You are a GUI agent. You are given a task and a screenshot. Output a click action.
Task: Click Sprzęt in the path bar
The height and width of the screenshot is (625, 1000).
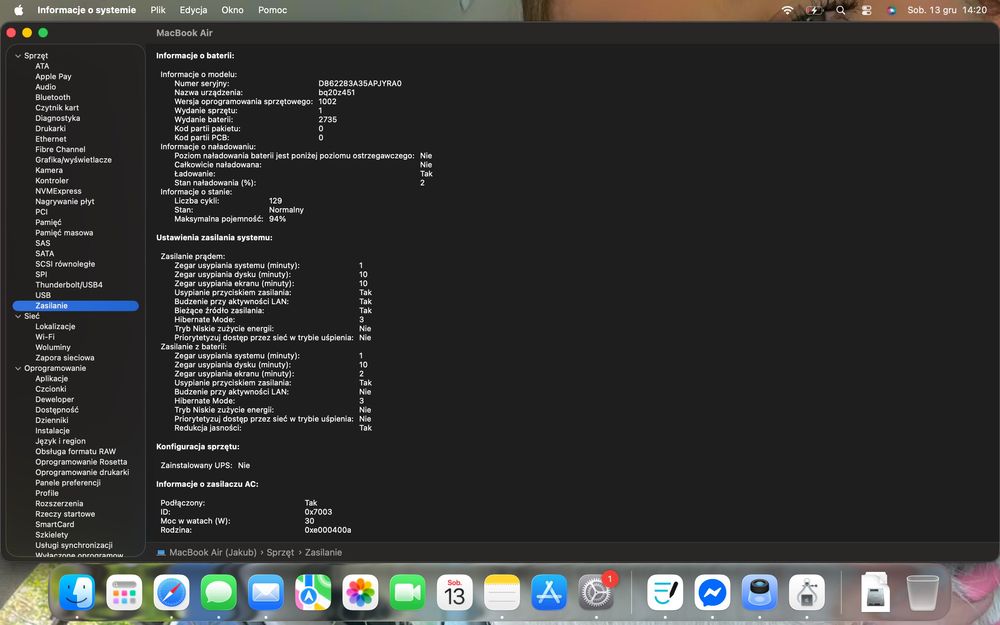pos(280,552)
